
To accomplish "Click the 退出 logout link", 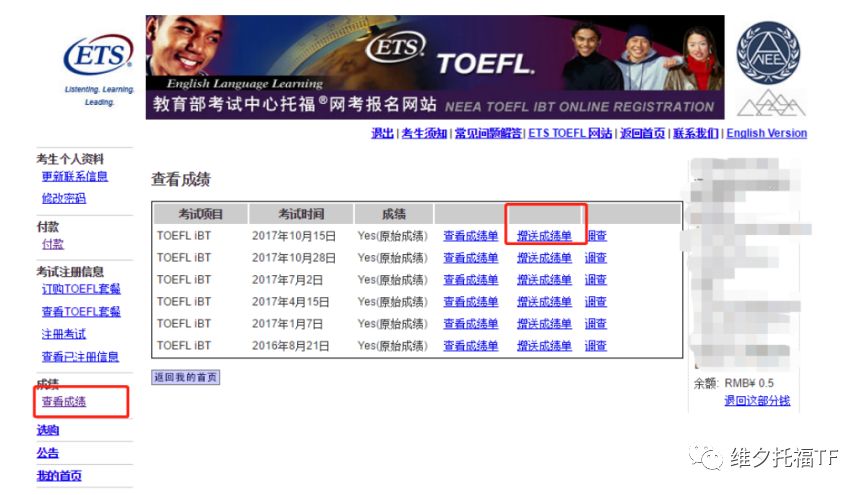I will pos(382,133).
